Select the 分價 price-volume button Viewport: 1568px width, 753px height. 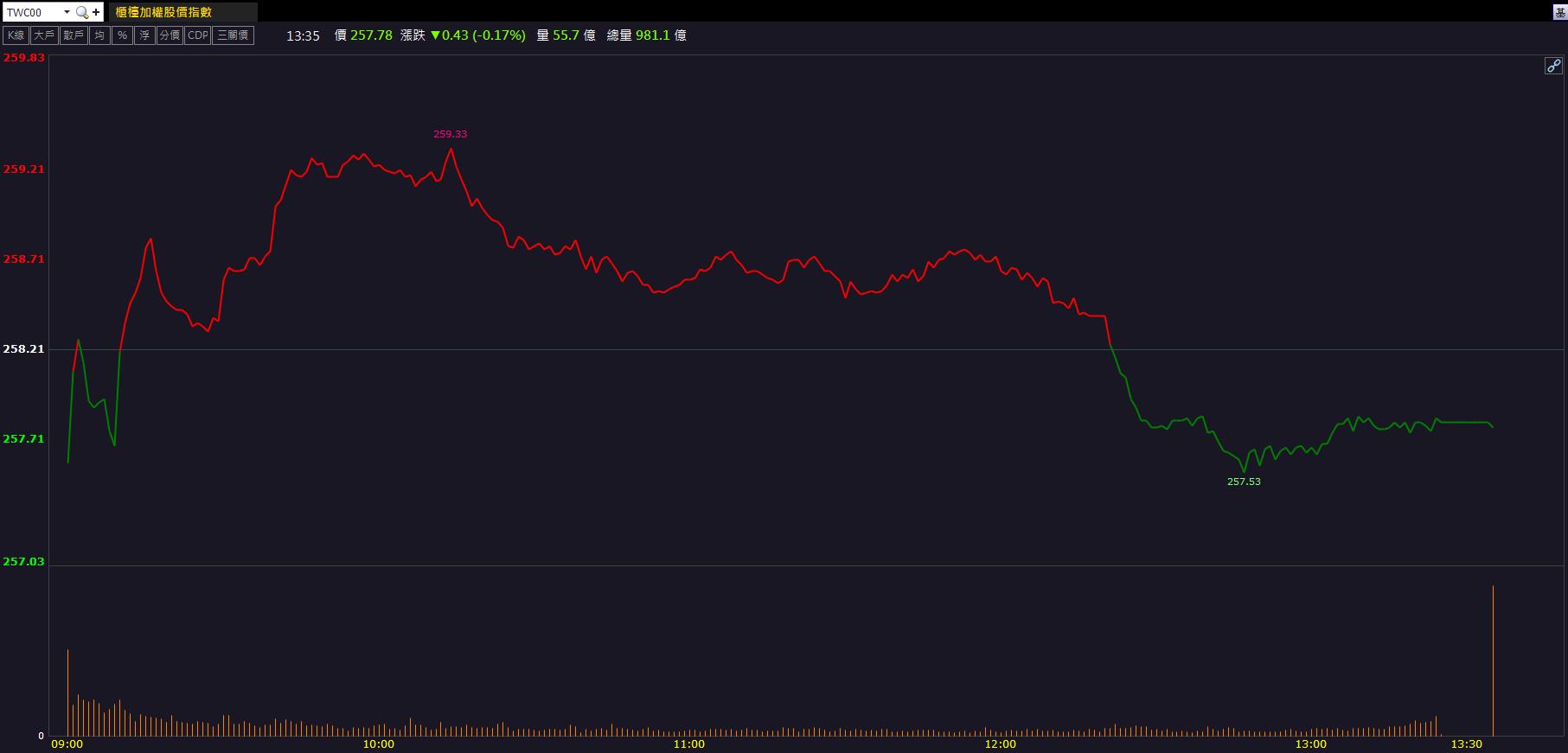(170, 35)
